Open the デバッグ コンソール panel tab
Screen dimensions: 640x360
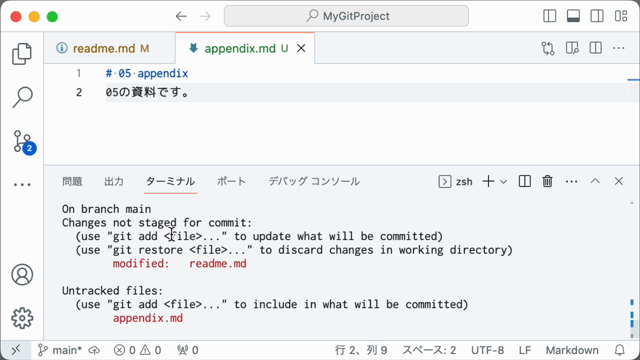coord(314,181)
